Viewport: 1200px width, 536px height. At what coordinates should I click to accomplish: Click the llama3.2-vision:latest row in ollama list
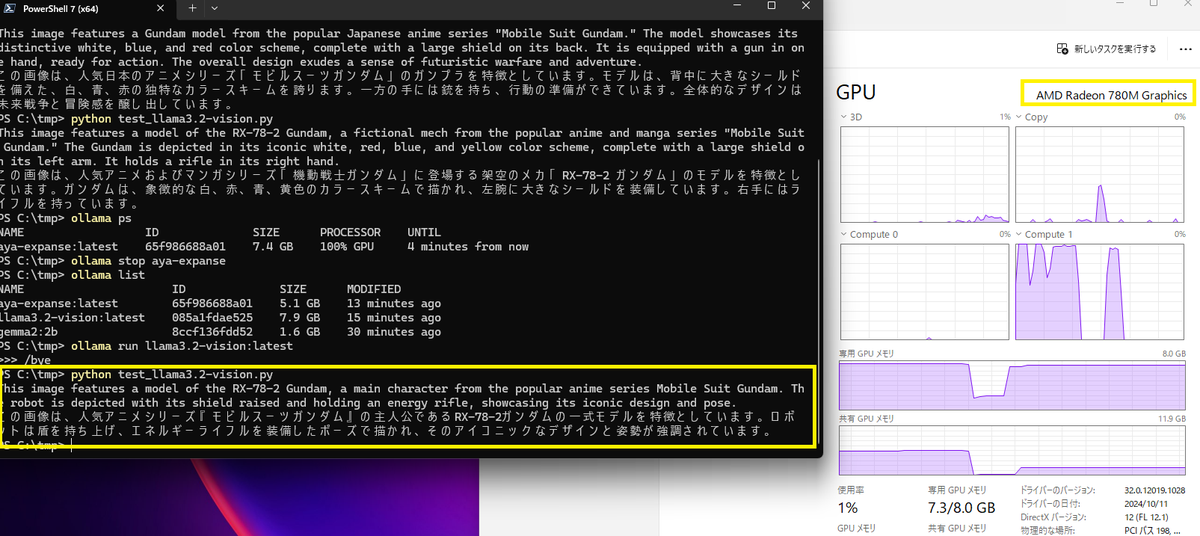coord(220,318)
